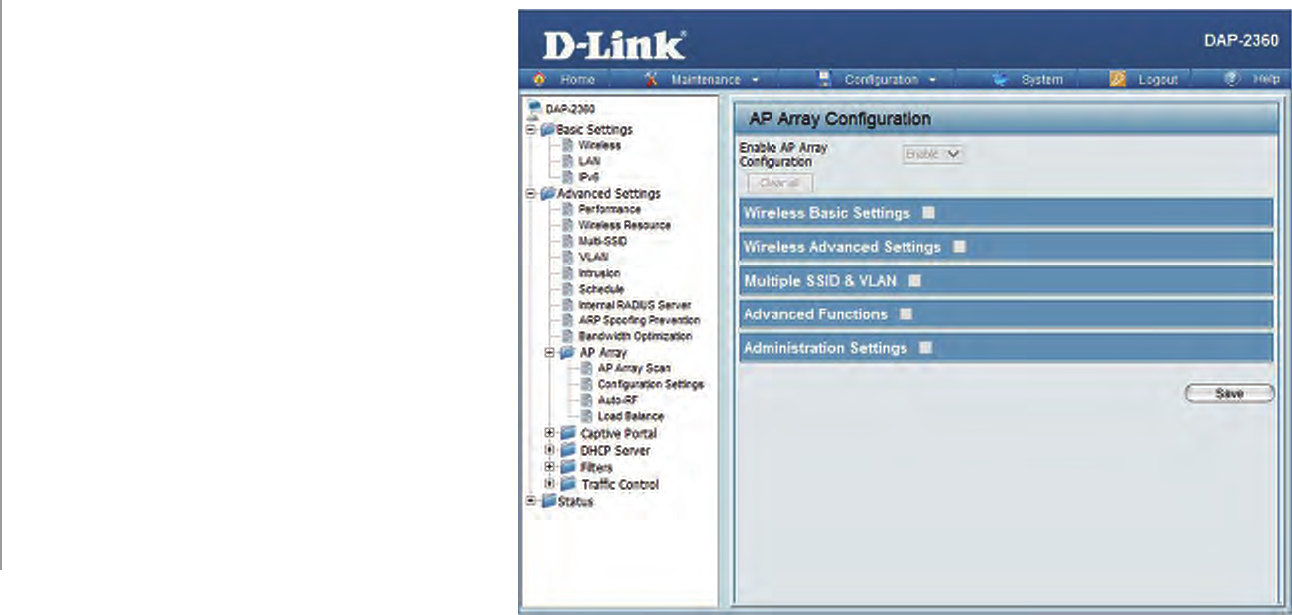The height and width of the screenshot is (615, 1292).
Task: Click the page icon beside AP Array Scan
Action: (x=588, y=368)
